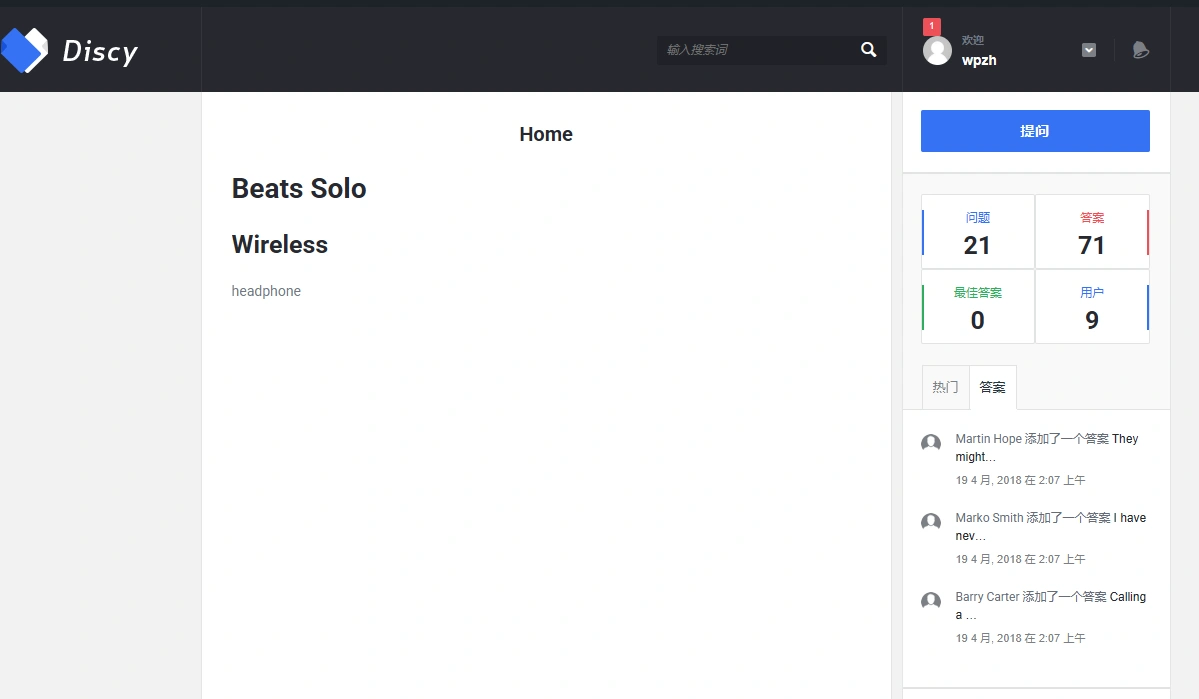Screen dimensions: 1199x699
Task: Click Martin Hope's avatar in answers list
Action: (930, 443)
